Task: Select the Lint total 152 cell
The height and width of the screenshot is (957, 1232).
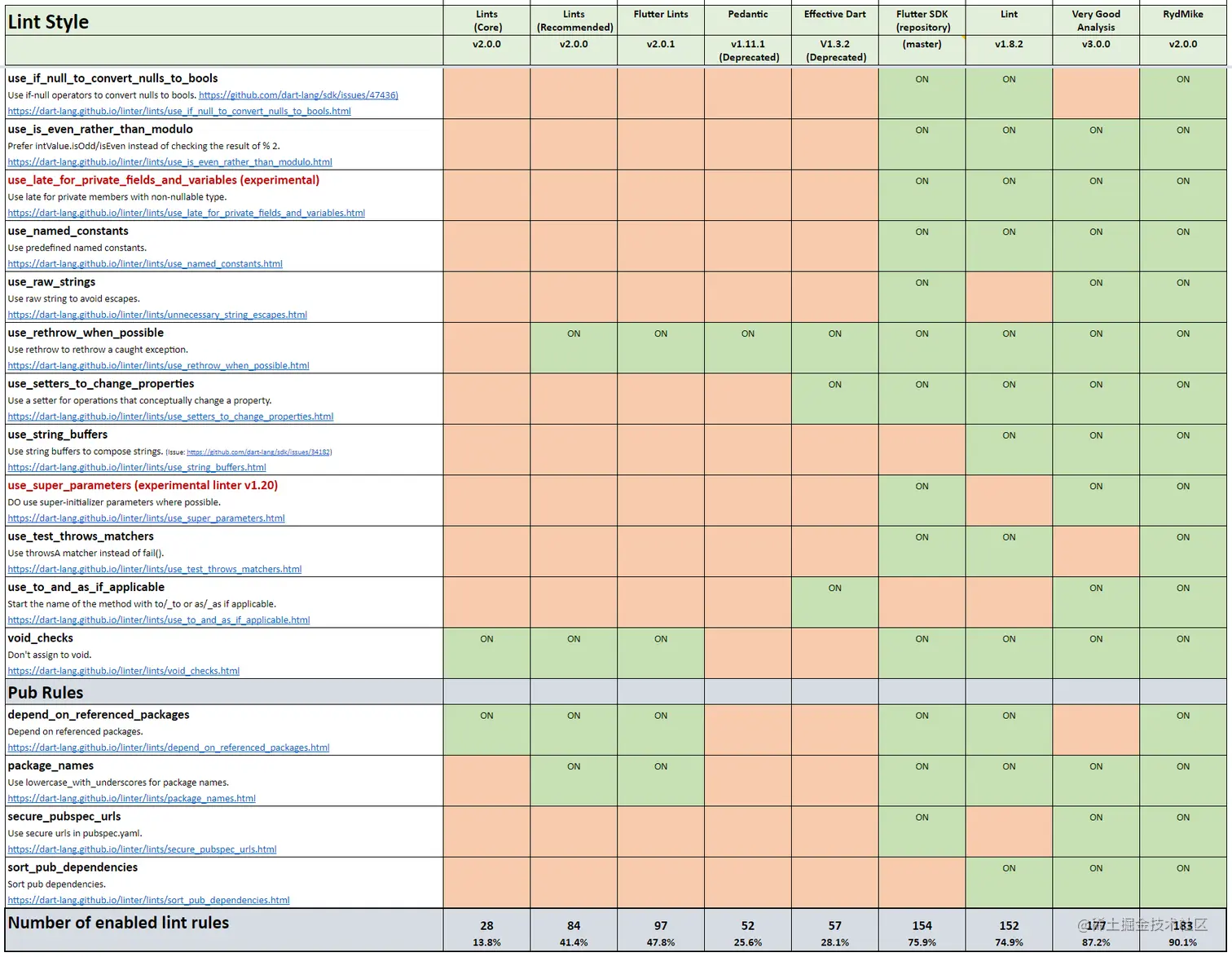Action: [x=1010, y=926]
